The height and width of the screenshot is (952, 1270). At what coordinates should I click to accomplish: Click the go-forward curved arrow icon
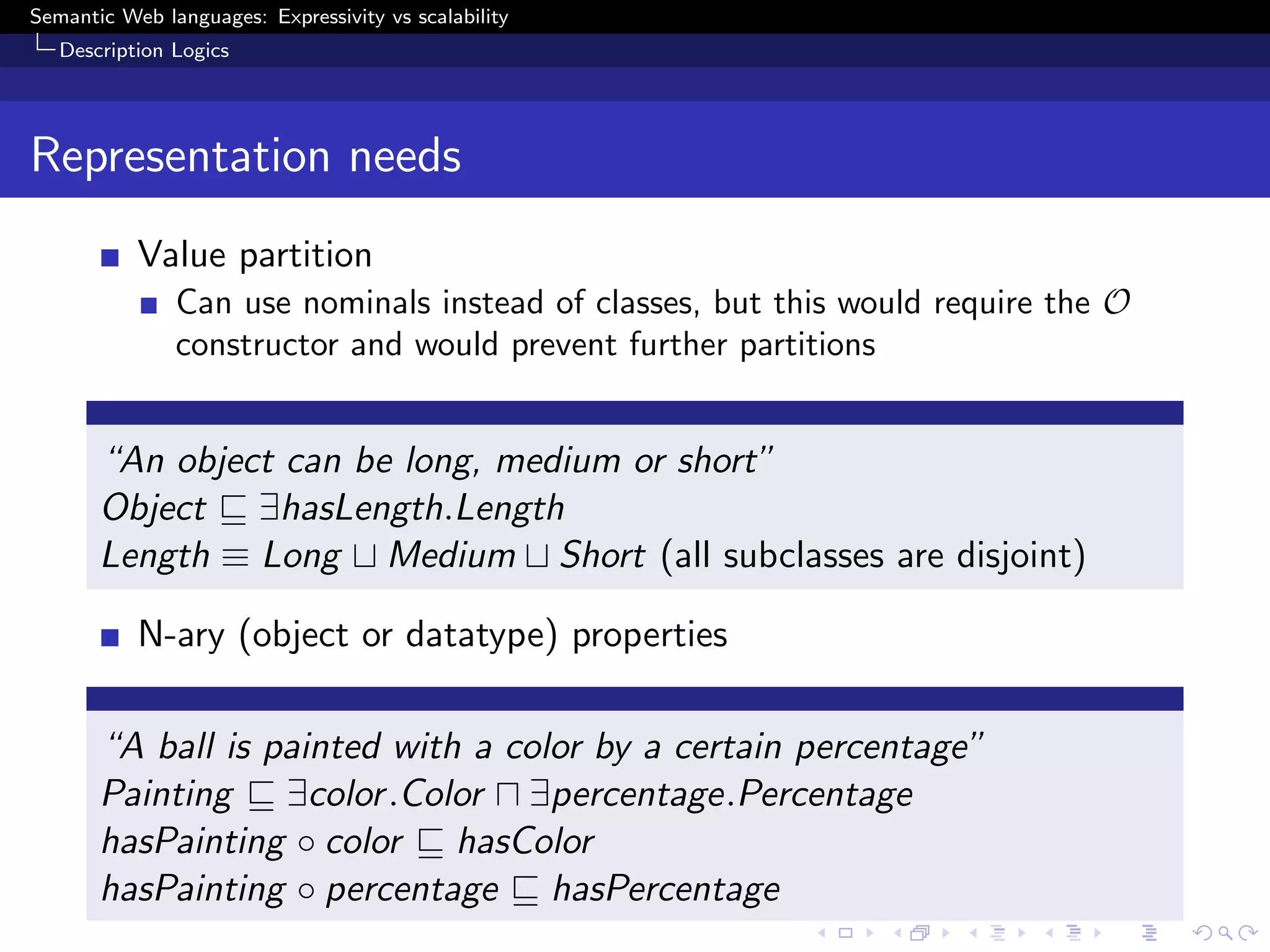1248,933
